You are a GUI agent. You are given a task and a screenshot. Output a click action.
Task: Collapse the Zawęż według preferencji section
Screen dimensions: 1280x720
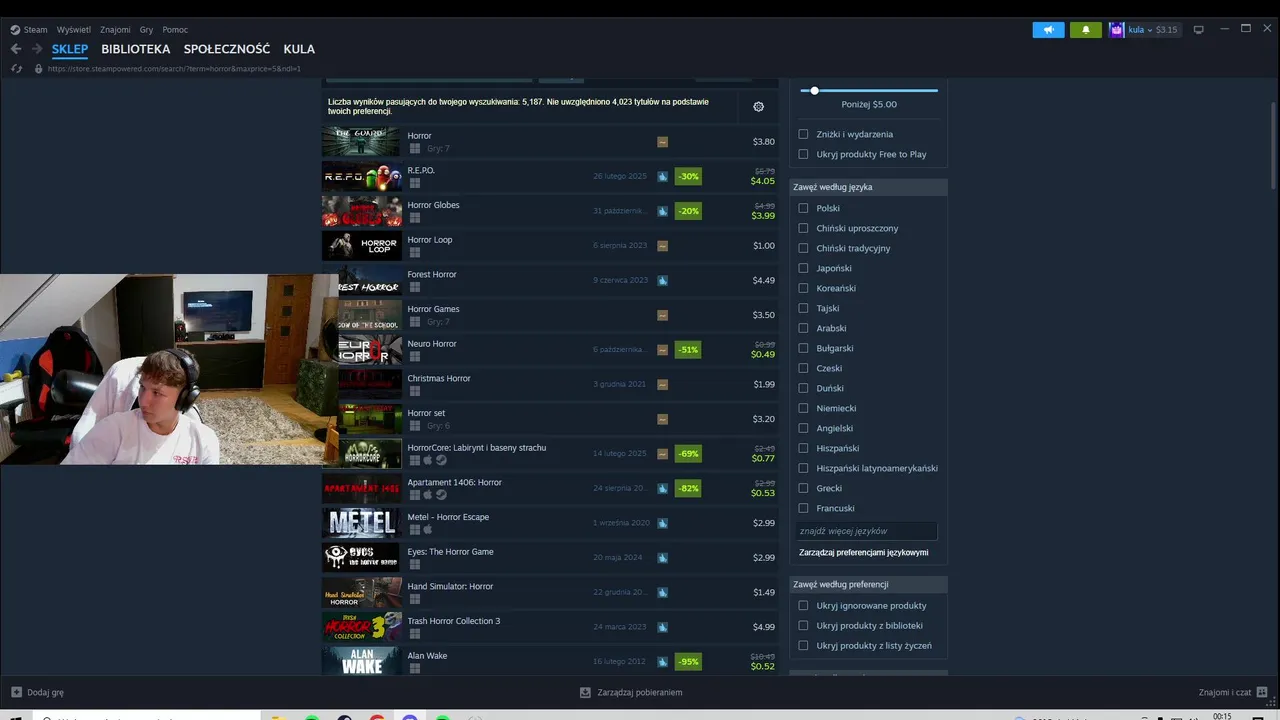click(x=868, y=584)
